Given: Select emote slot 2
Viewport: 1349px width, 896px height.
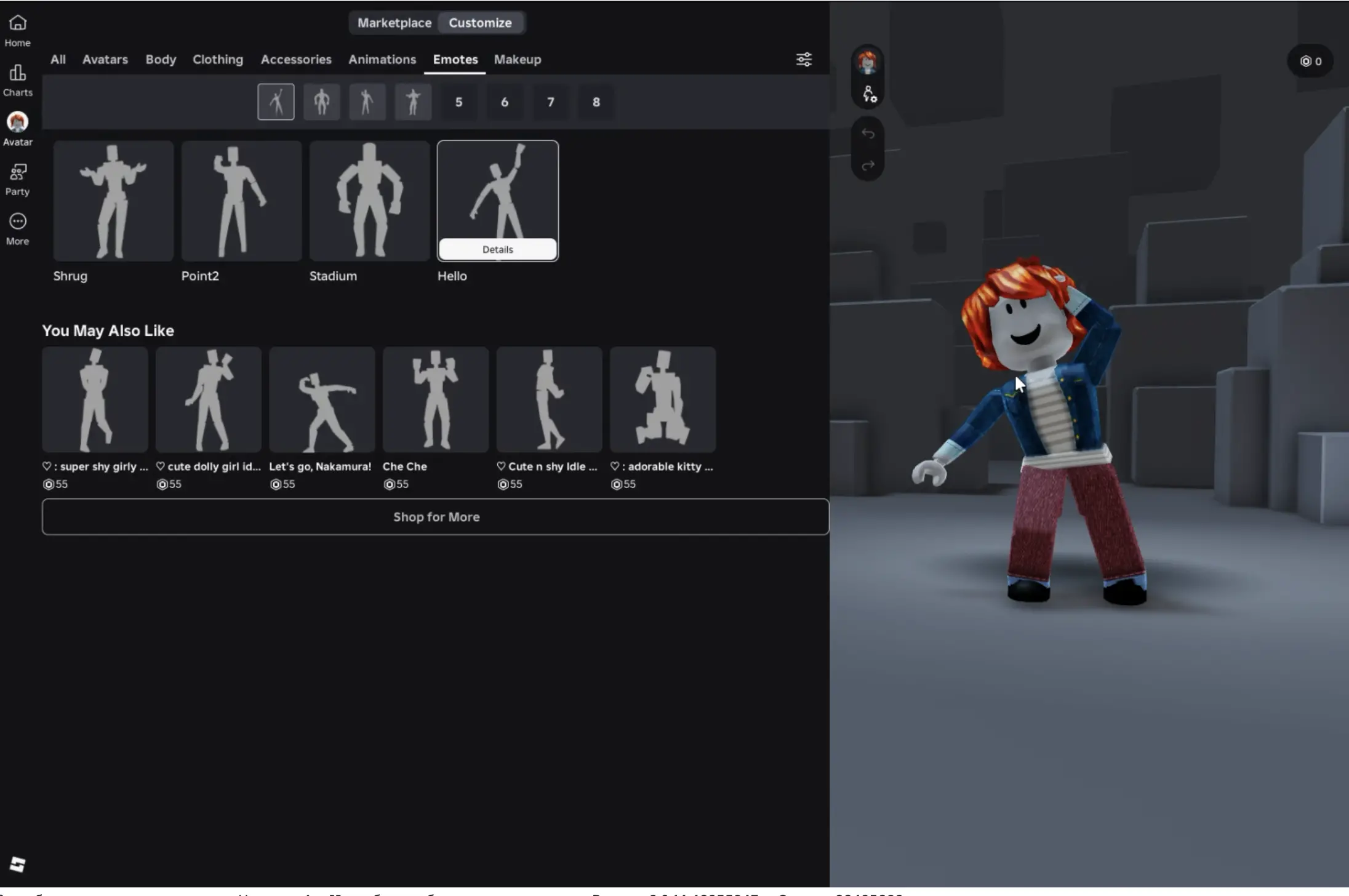Looking at the screenshot, I should (x=321, y=102).
